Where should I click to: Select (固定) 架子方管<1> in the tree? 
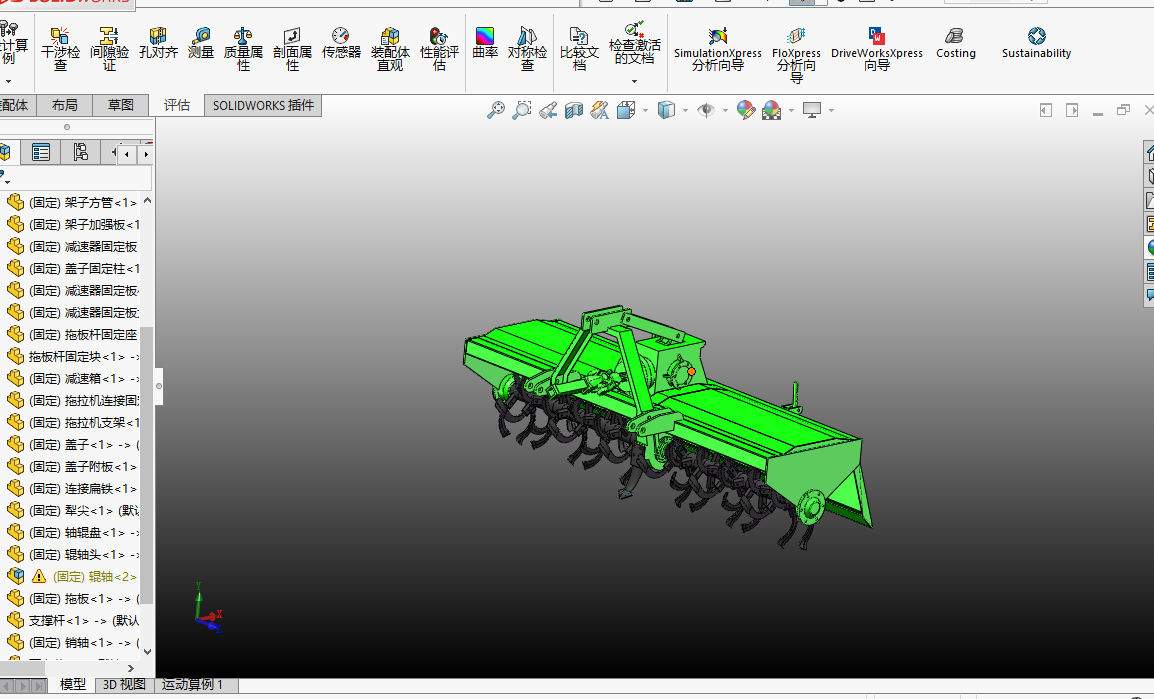(x=71, y=202)
